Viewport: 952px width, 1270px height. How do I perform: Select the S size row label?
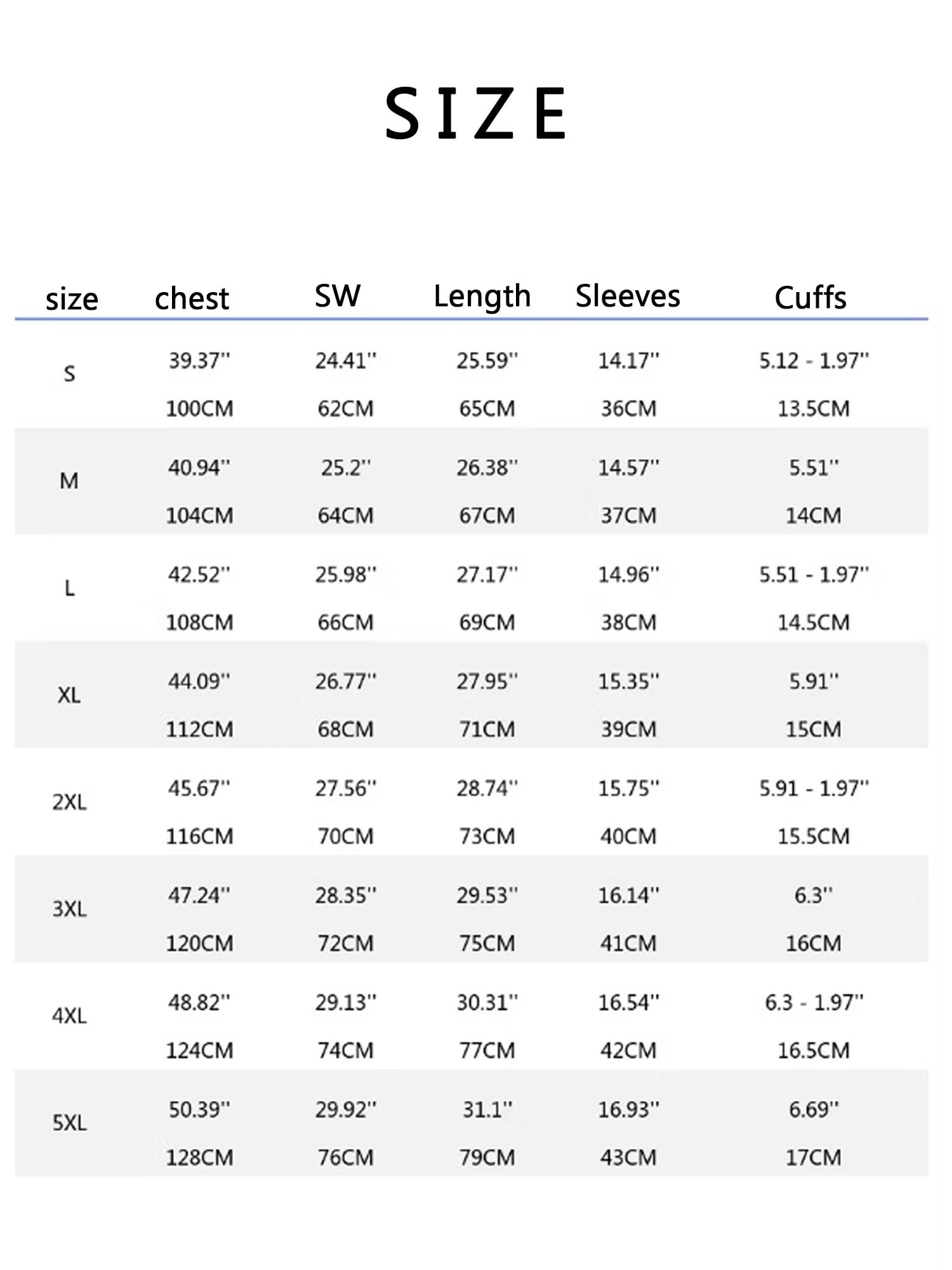(69, 374)
